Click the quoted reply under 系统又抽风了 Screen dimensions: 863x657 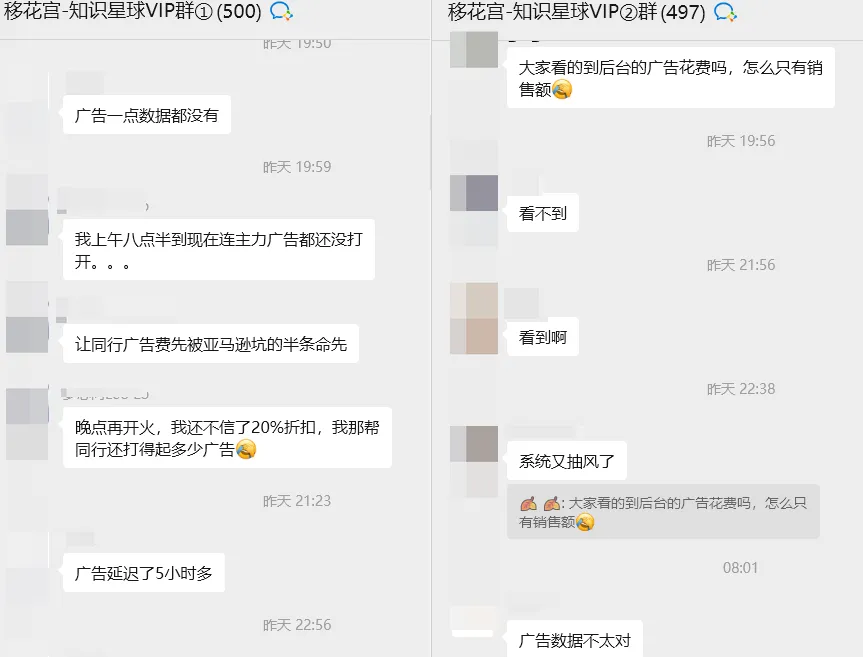663,512
